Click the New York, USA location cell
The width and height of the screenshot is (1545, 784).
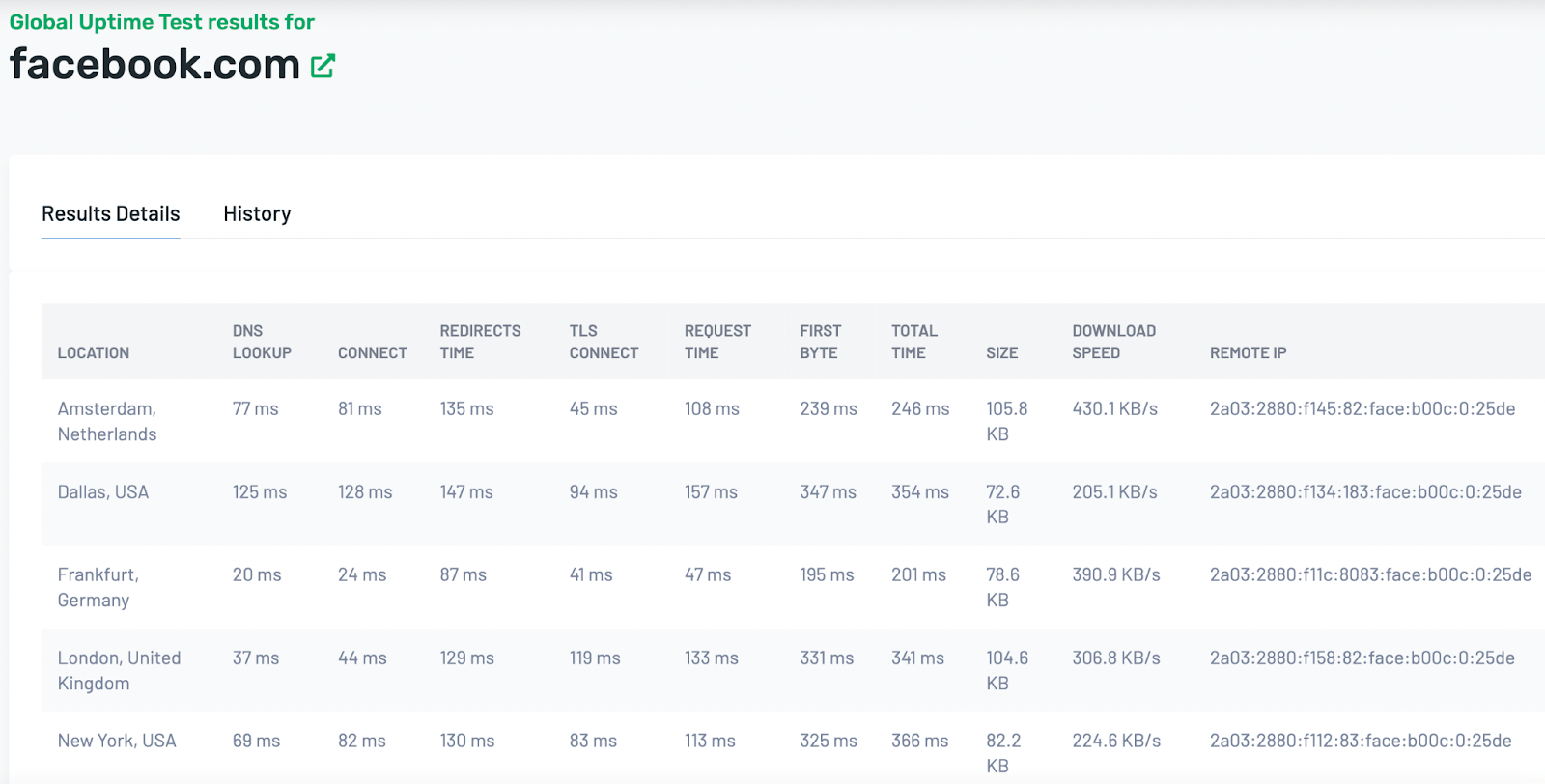(x=117, y=742)
